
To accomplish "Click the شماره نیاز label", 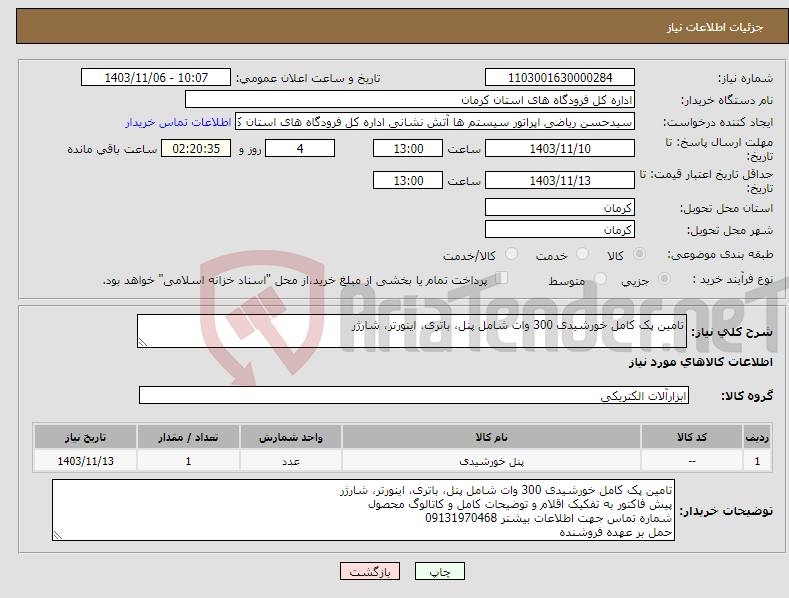I will (x=745, y=79).
